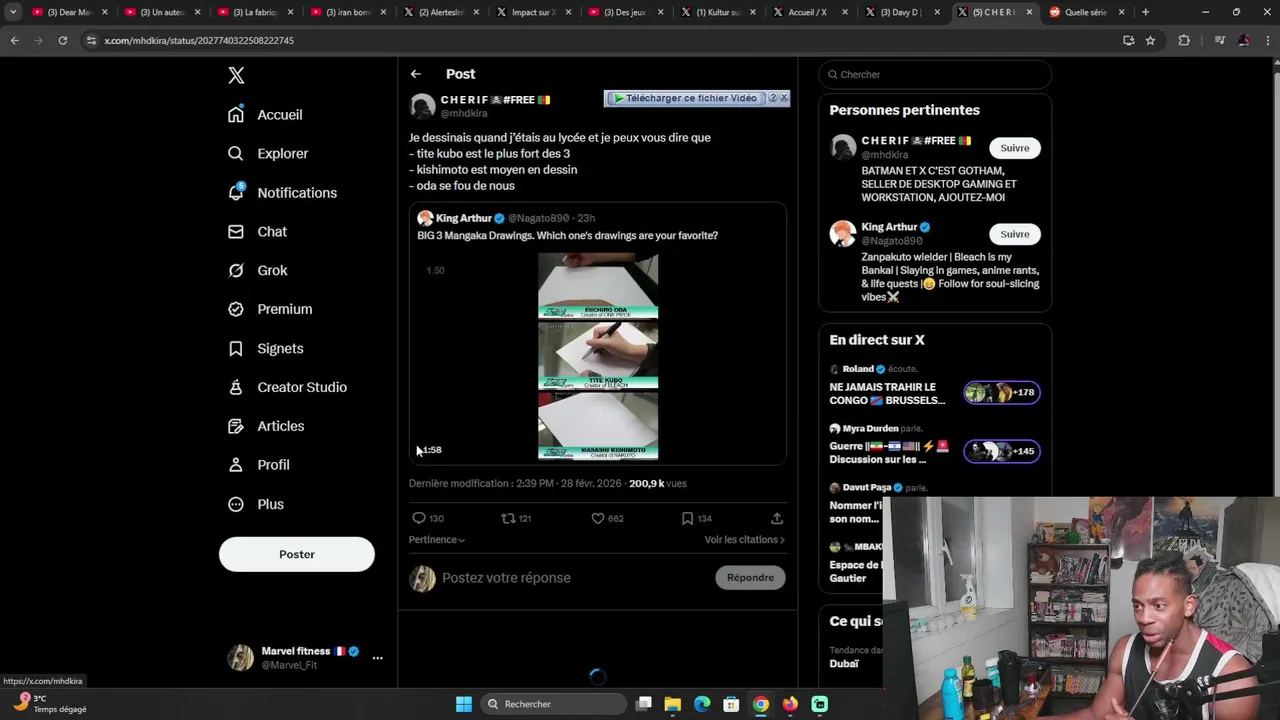Reload the page in the browser
1280x720 pixels.
click(62, 40)
